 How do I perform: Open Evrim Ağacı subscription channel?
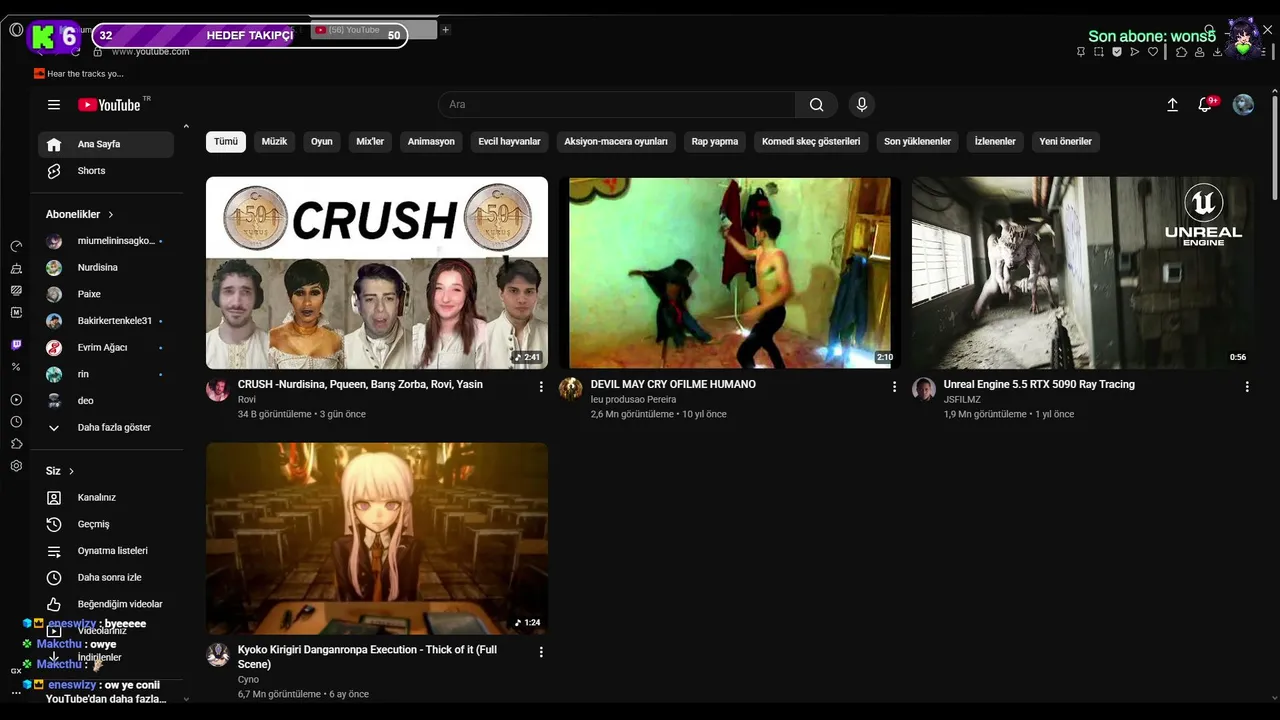pos(106,348)
